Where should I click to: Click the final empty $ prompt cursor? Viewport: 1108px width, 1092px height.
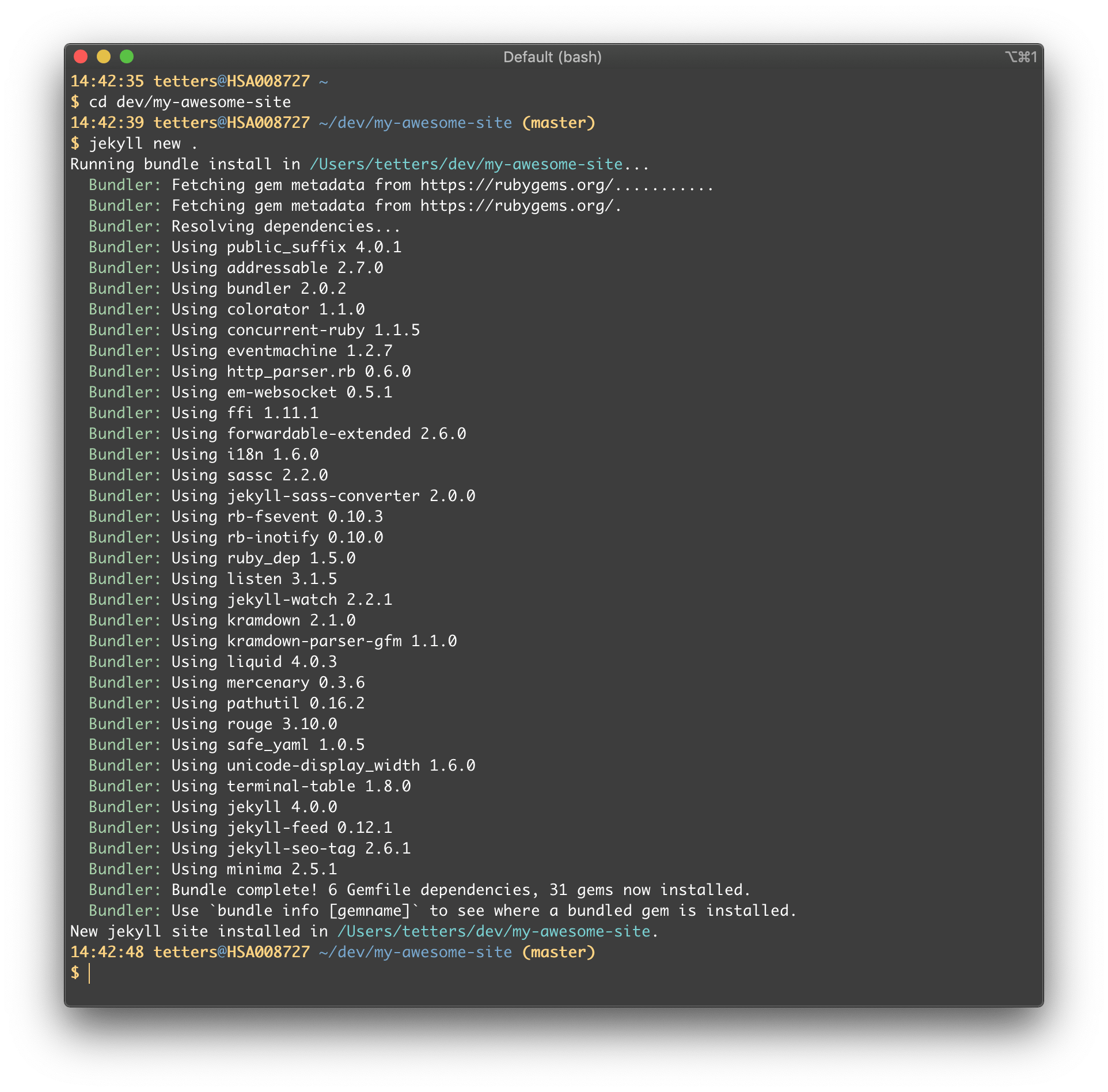89,973
